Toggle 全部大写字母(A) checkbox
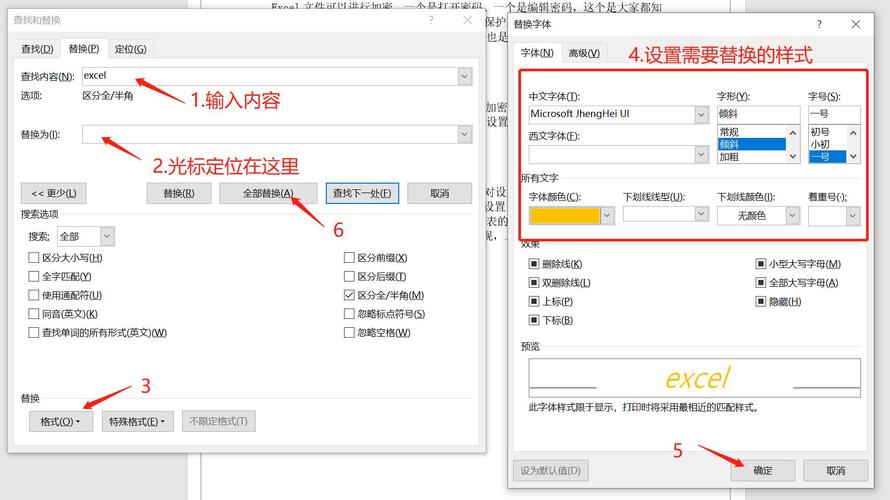890x500 pixels. (x=761, y=283)
